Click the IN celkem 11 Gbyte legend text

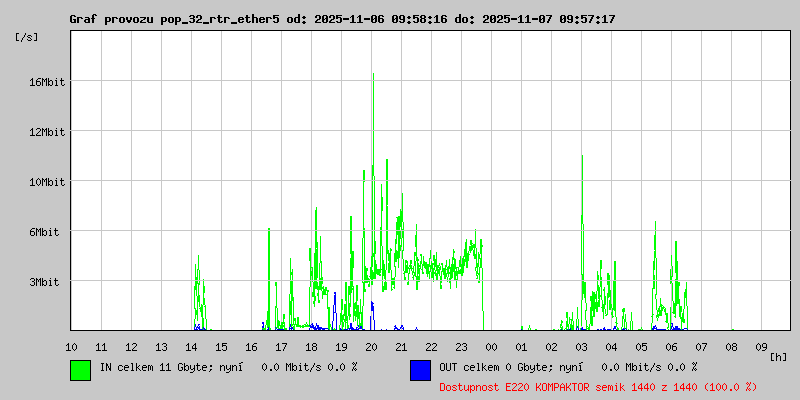click(x=228, y=367)
